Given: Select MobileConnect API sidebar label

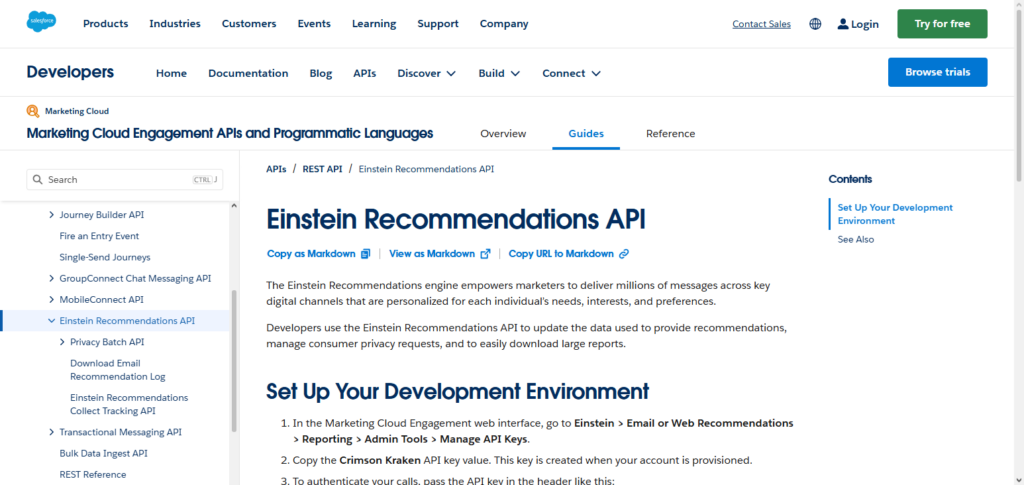Looking at the screenshot, I should pyautogui.click(x=101, y=300).
